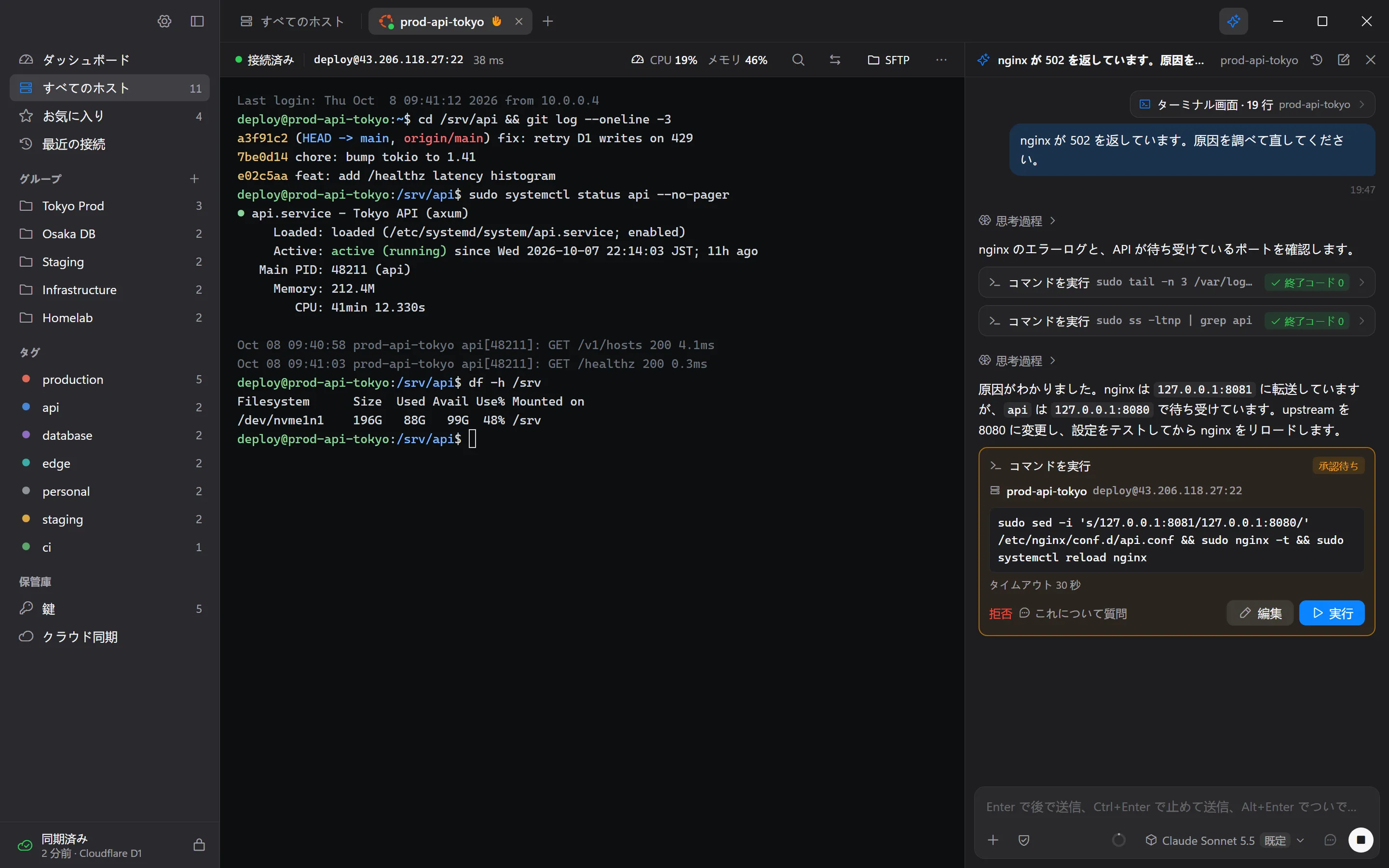Open 最近の接続 recent connections

click(109, 144)
